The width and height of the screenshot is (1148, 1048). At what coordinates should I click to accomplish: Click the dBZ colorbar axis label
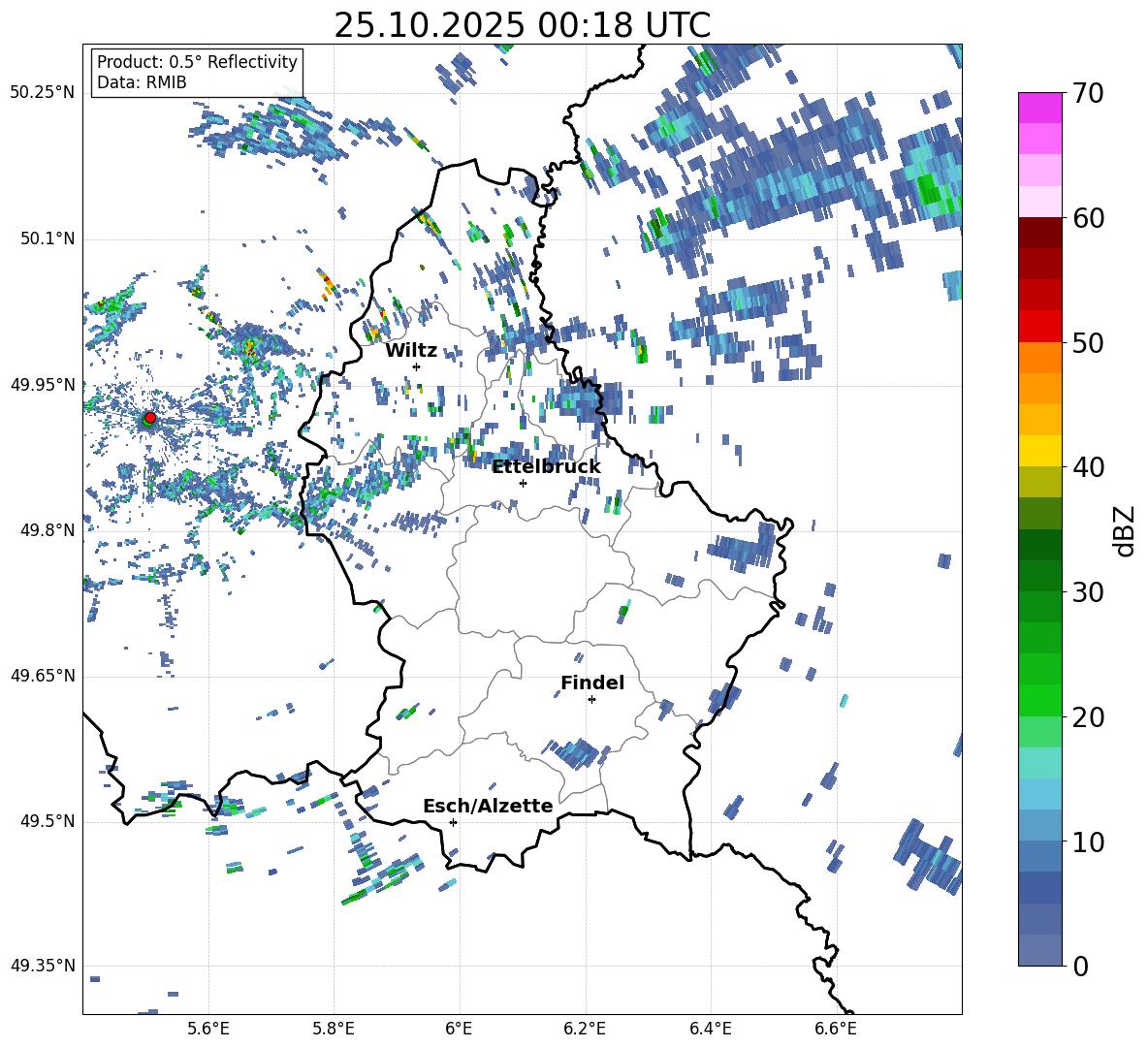(1126, 530)
